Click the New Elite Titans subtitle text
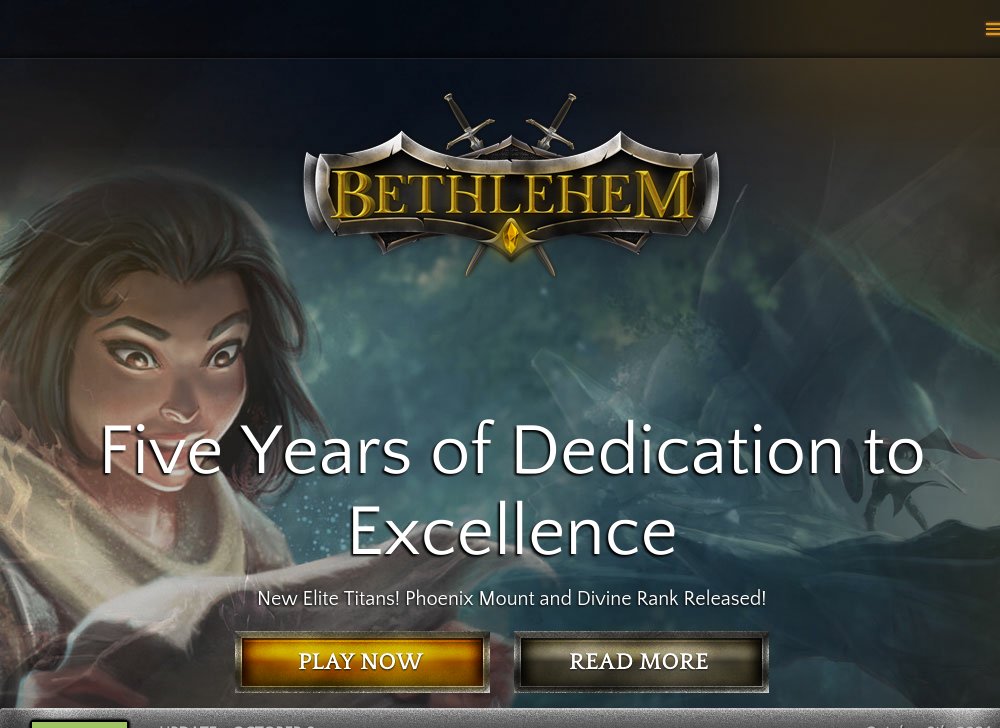The image size is (1000, 728). 511,598
